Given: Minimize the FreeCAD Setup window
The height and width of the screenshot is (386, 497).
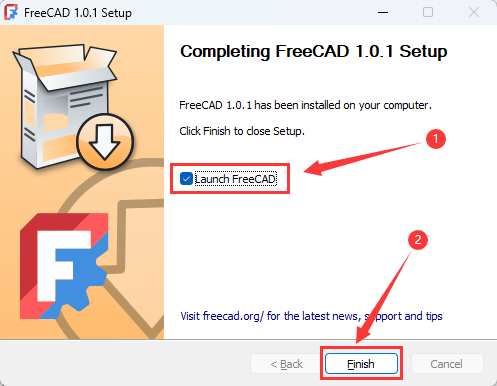Looking at the screenshot, I should (x=383, y=12).
